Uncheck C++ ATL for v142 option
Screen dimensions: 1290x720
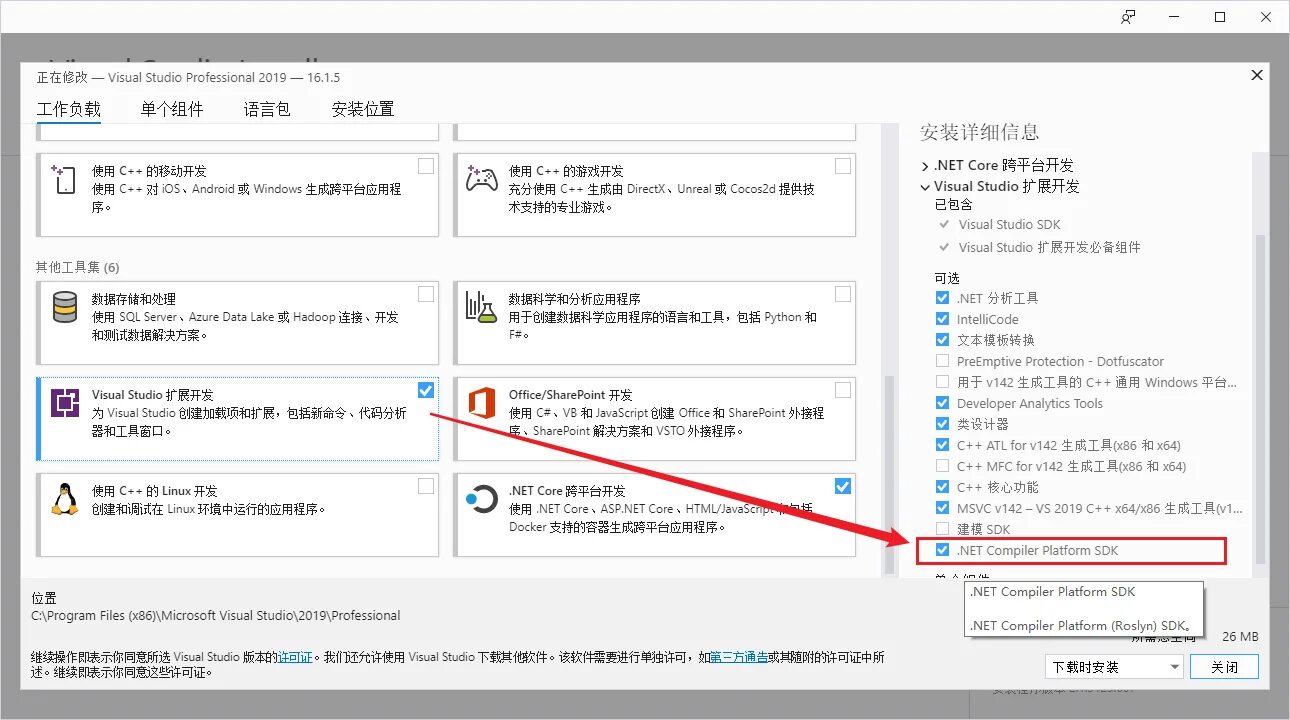coord(942,445)
